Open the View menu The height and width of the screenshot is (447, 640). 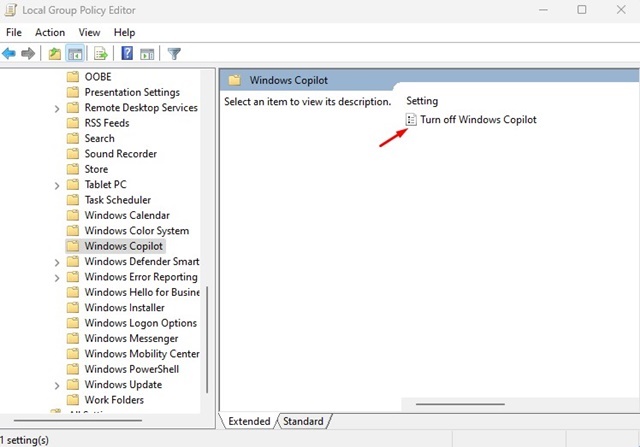[89, 32]
